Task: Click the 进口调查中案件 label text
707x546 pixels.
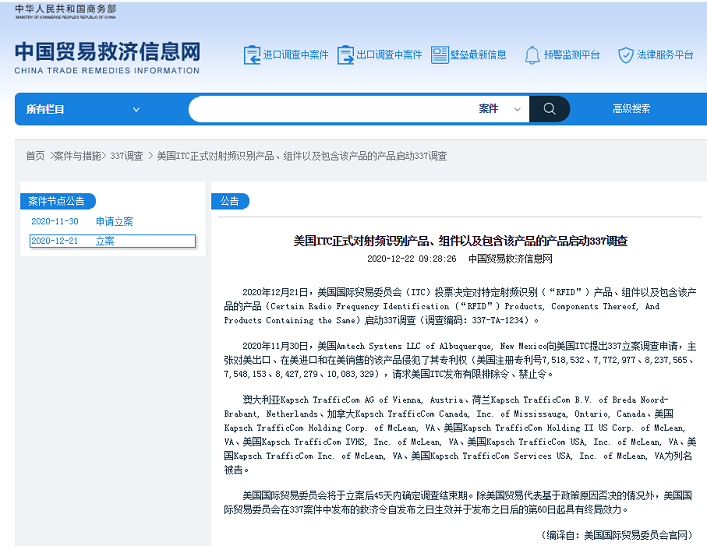Action: coord(296,55)
